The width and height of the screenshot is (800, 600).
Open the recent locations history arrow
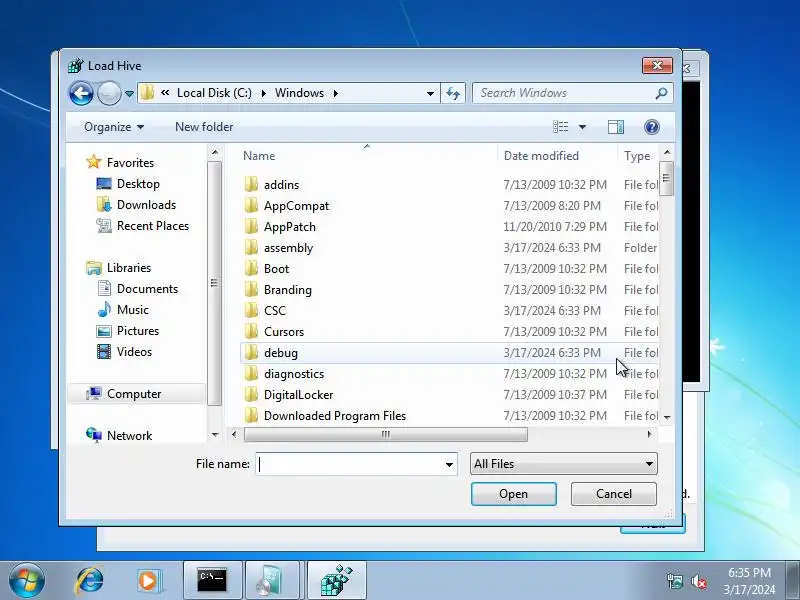click(130, 94)
